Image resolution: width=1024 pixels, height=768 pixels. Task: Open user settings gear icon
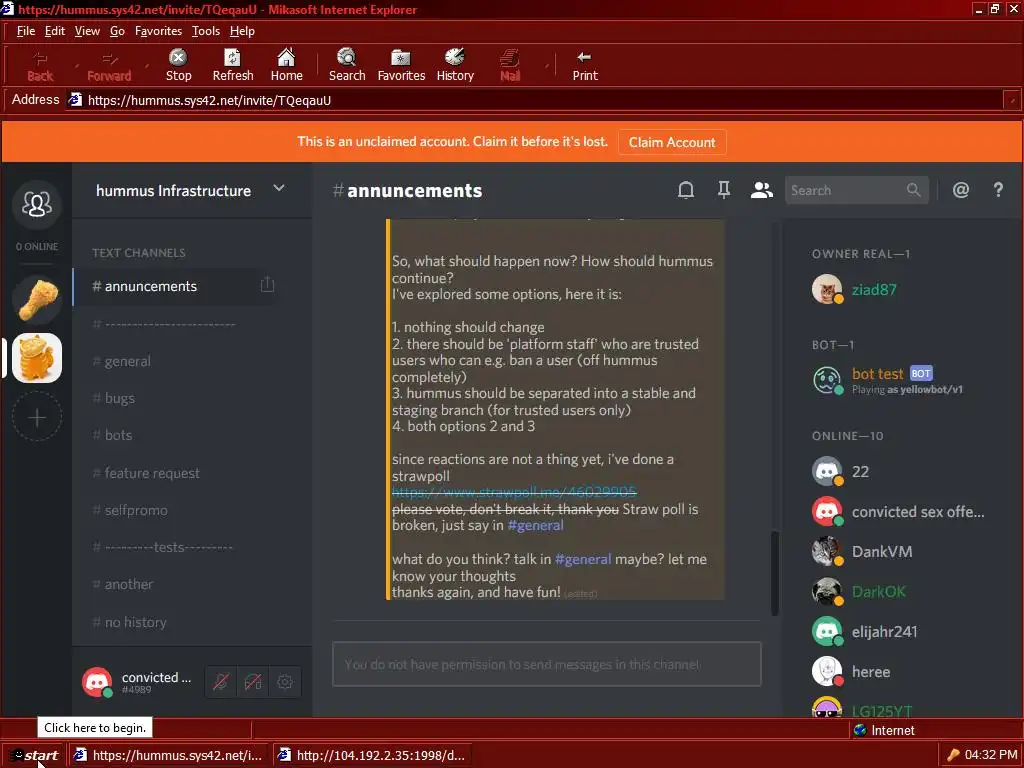285,682
